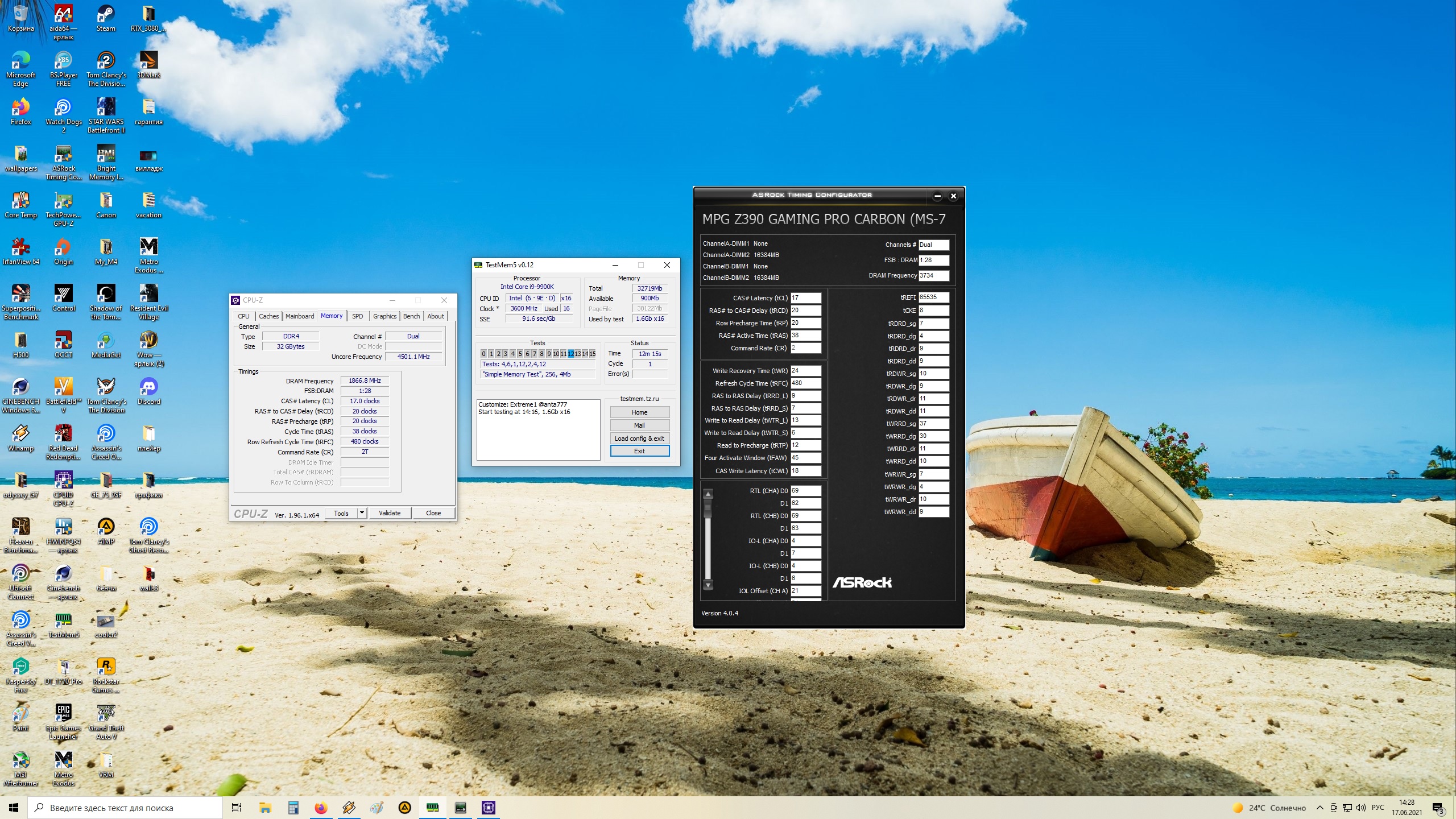Image resolution: width=1456 pixels, height=819 pixels.
Task: Open the ASRock Timing Configurator desktop shortcut
Action: 63,154
